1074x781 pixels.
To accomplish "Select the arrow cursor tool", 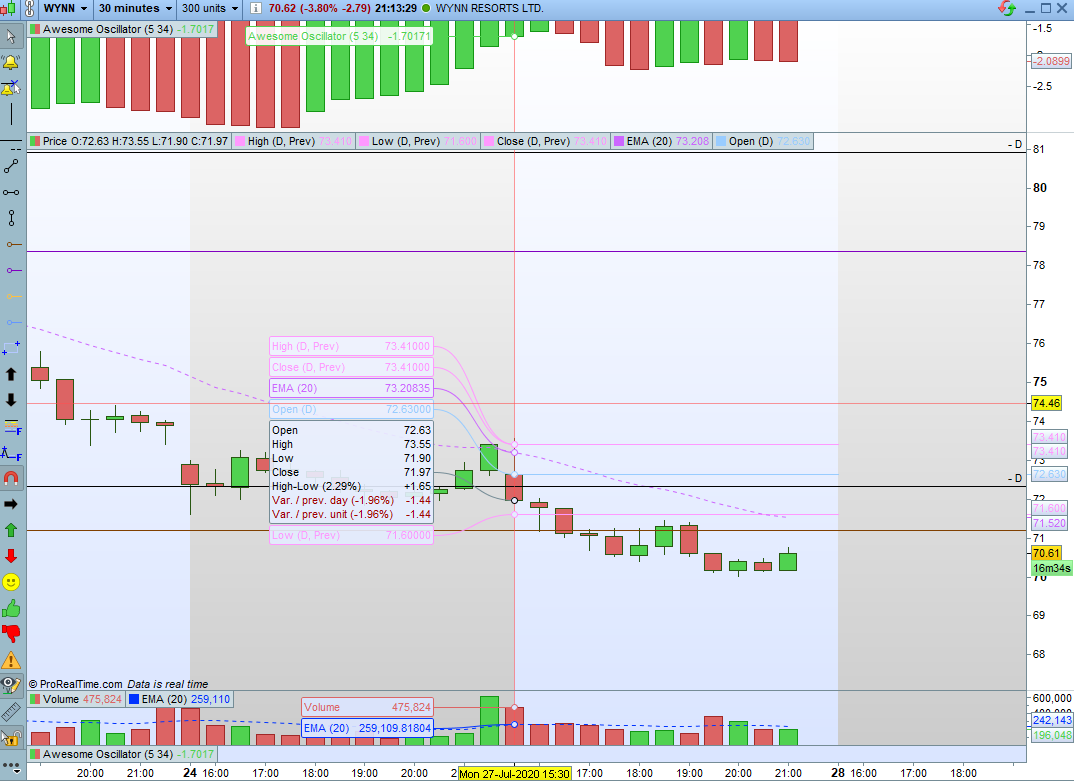I will (11, 36).
